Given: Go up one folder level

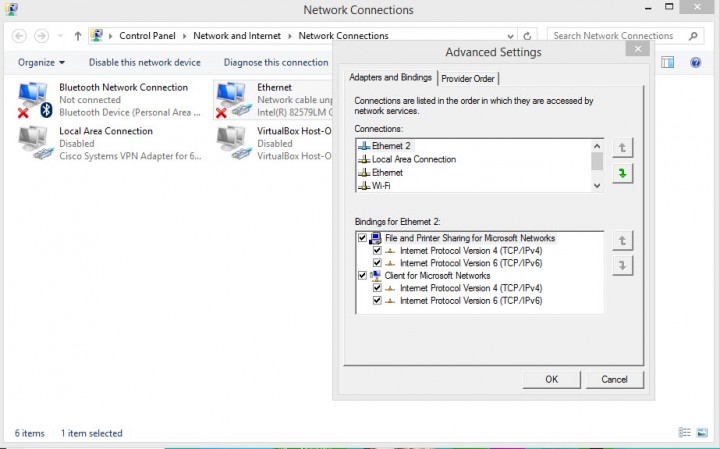Looking at the screenshot, I should (78, 36).
